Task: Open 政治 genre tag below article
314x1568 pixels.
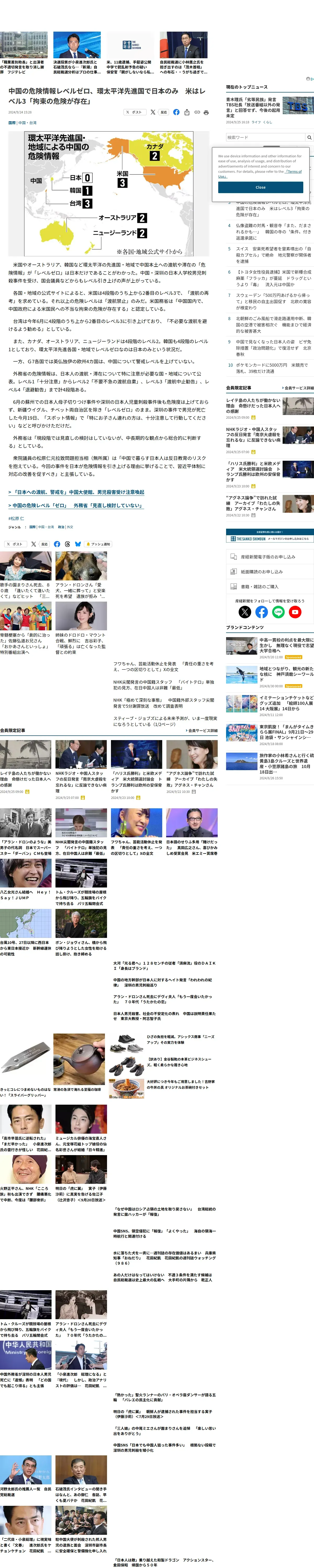Action: pos(61,527)
